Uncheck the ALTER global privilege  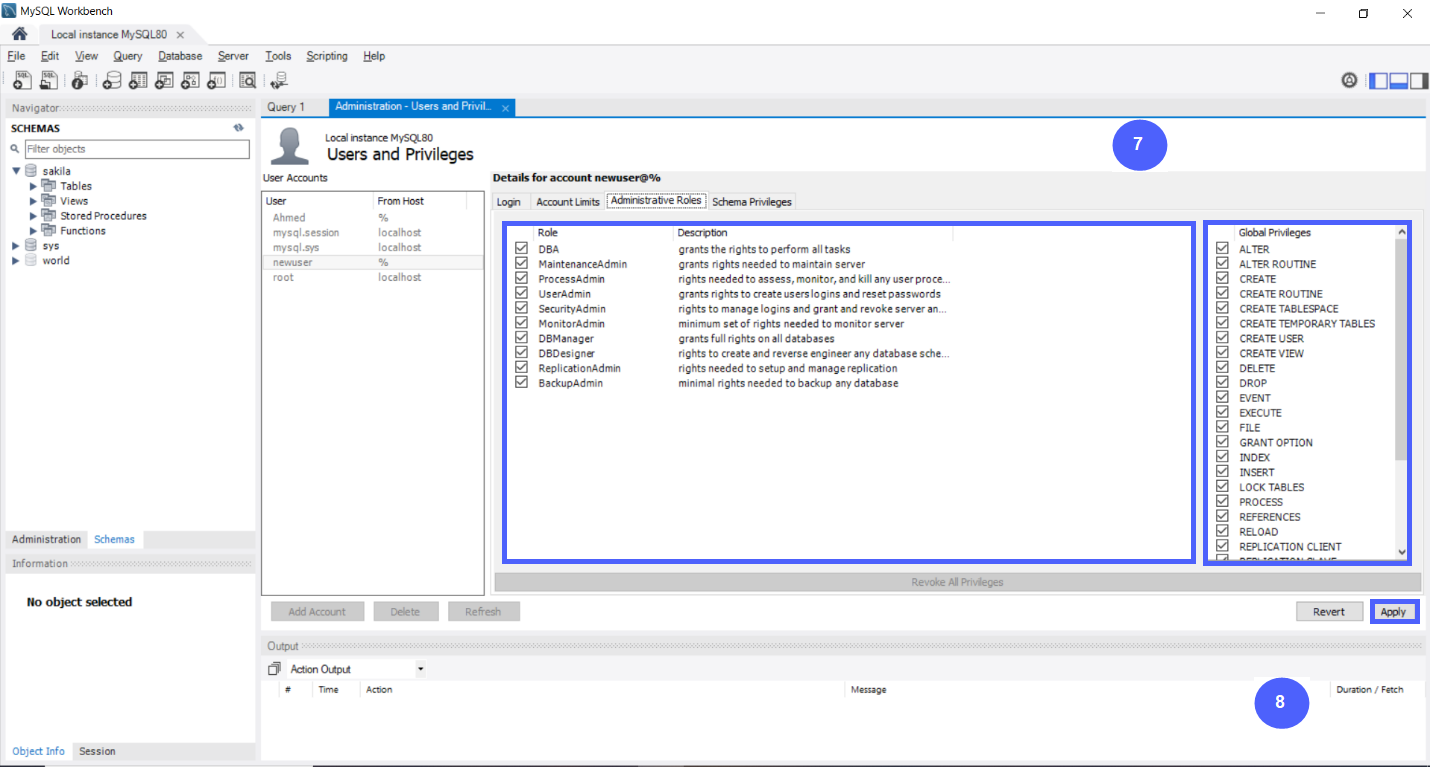pyautogui.click(x=1222, y=249)
